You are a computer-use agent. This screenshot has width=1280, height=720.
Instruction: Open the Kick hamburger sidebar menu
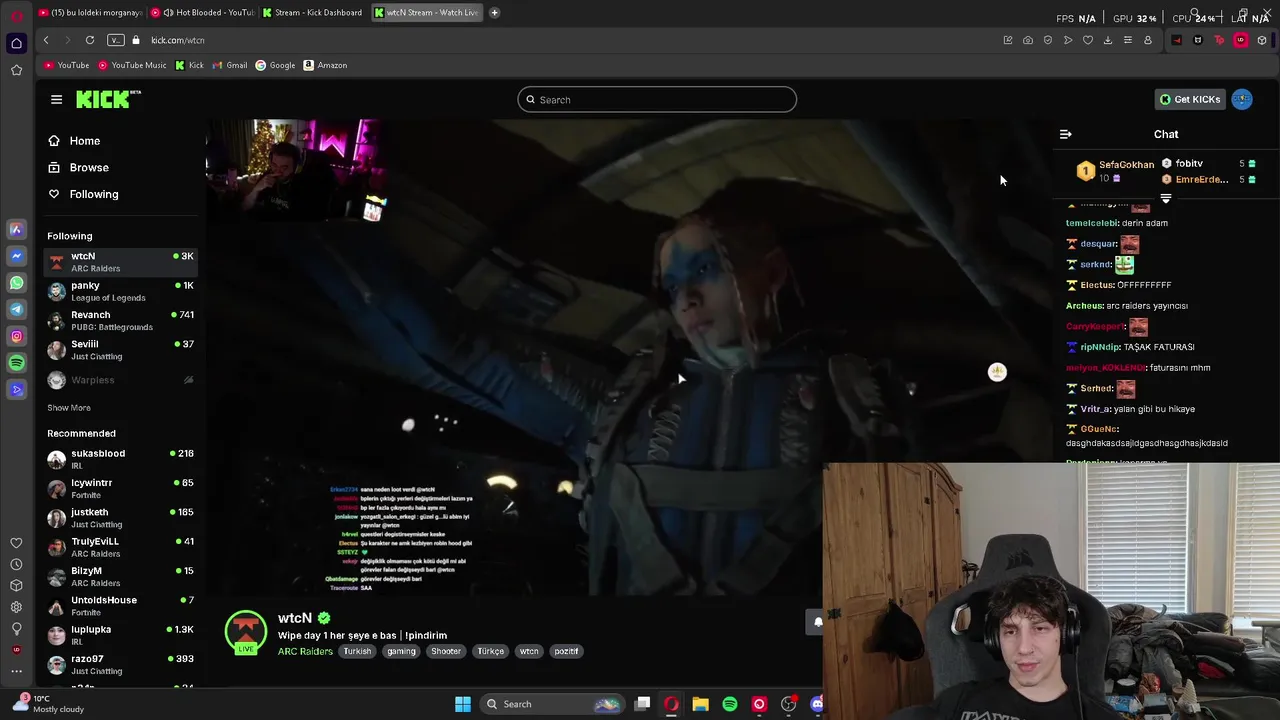[x=56, y=99]
